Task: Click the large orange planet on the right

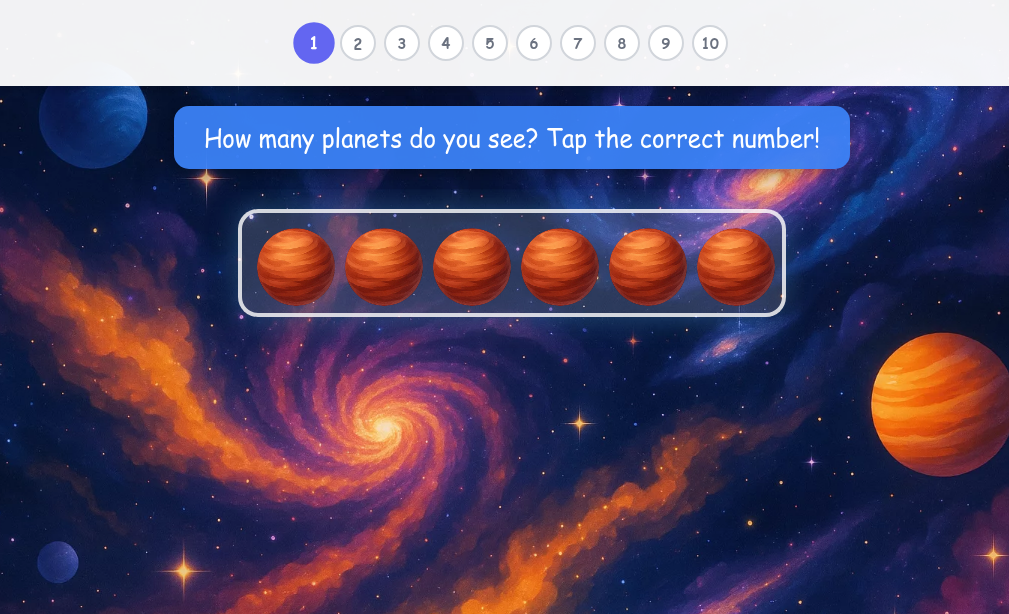Action: (938, 403)
